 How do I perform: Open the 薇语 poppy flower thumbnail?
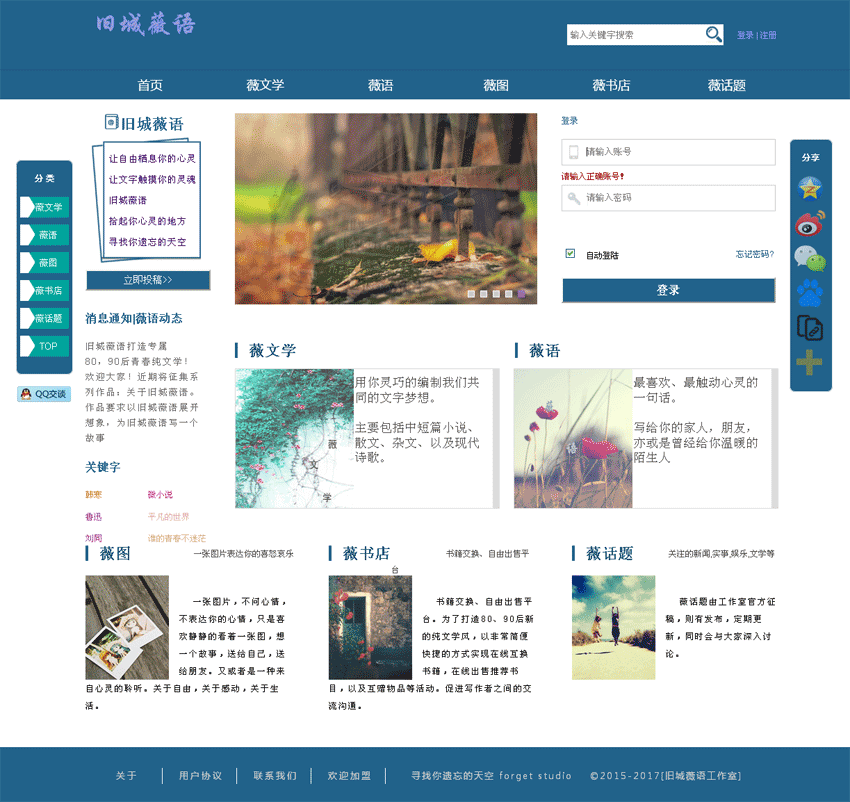(573, 438)
